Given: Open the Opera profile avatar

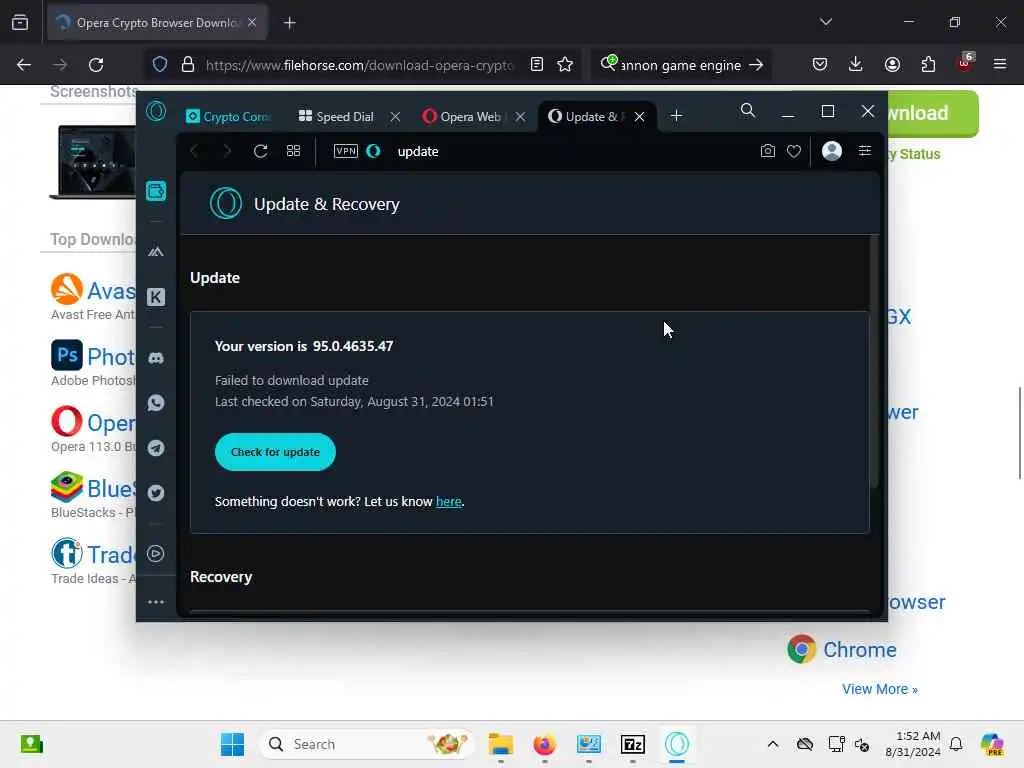Looking at the screenshot, I should coord(832,152).
